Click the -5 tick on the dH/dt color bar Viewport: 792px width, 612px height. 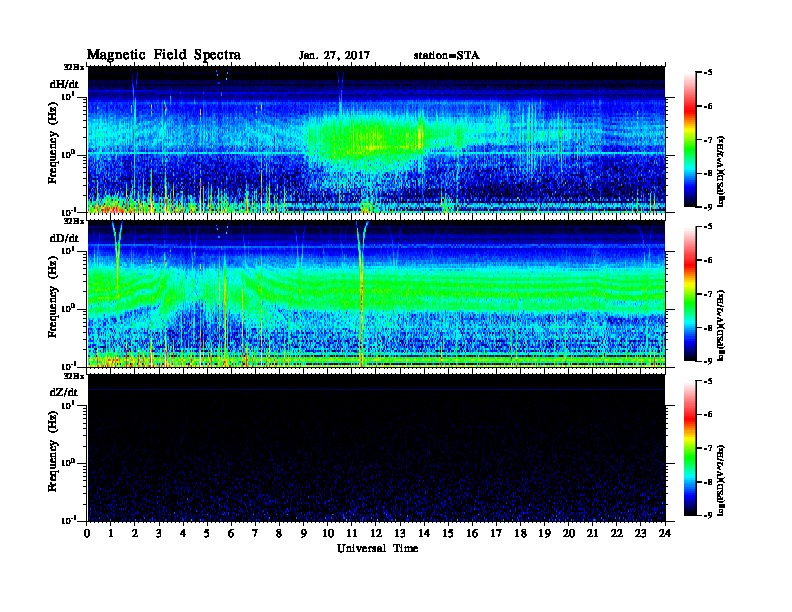708,73
